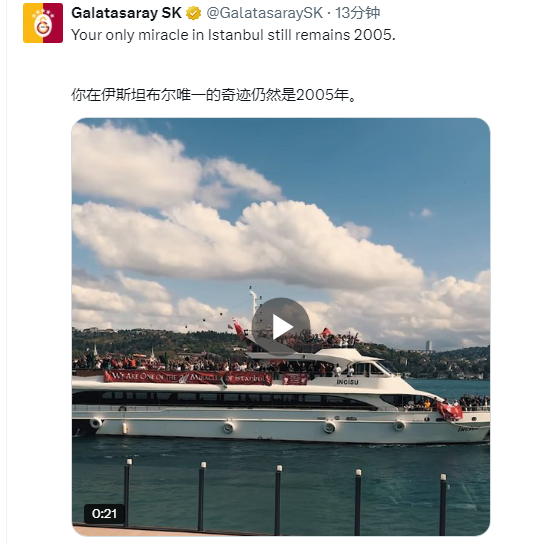Select the English tweet text about 2005
Screen dimensions: 534x544
(233, 35)
